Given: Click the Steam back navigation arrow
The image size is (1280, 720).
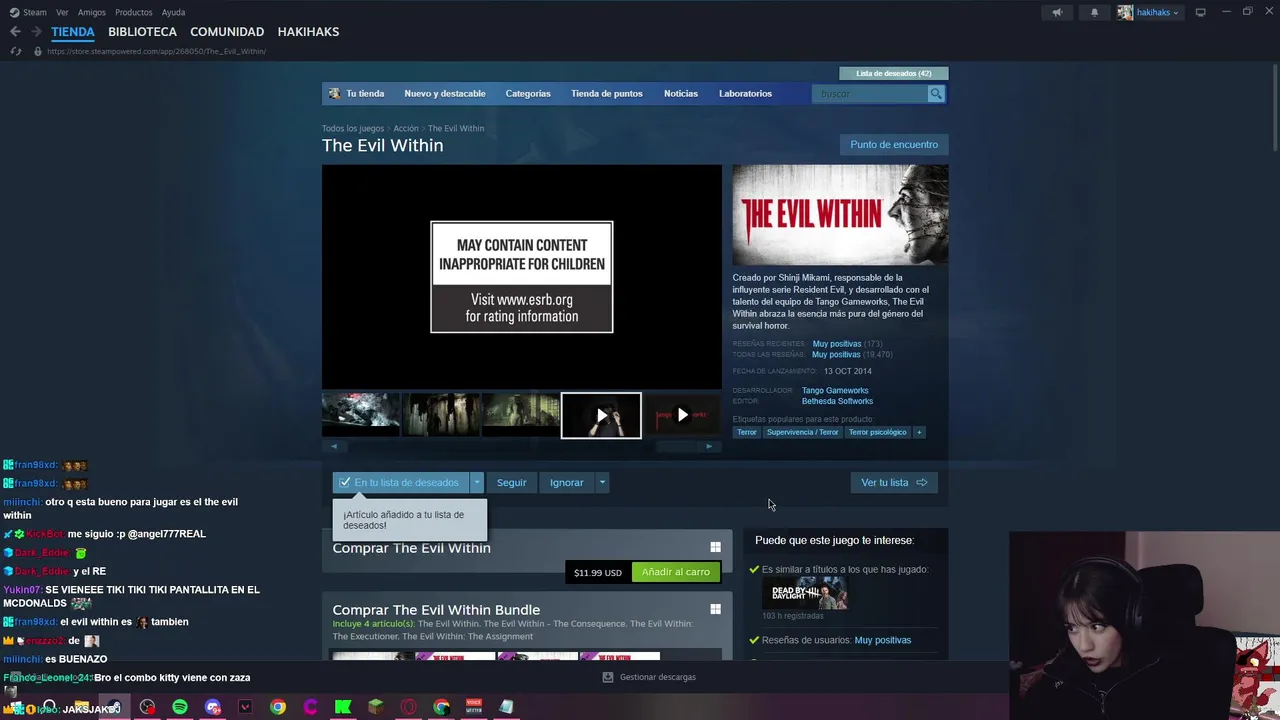Looking at the screenshot, I should [x=15, y=32].
